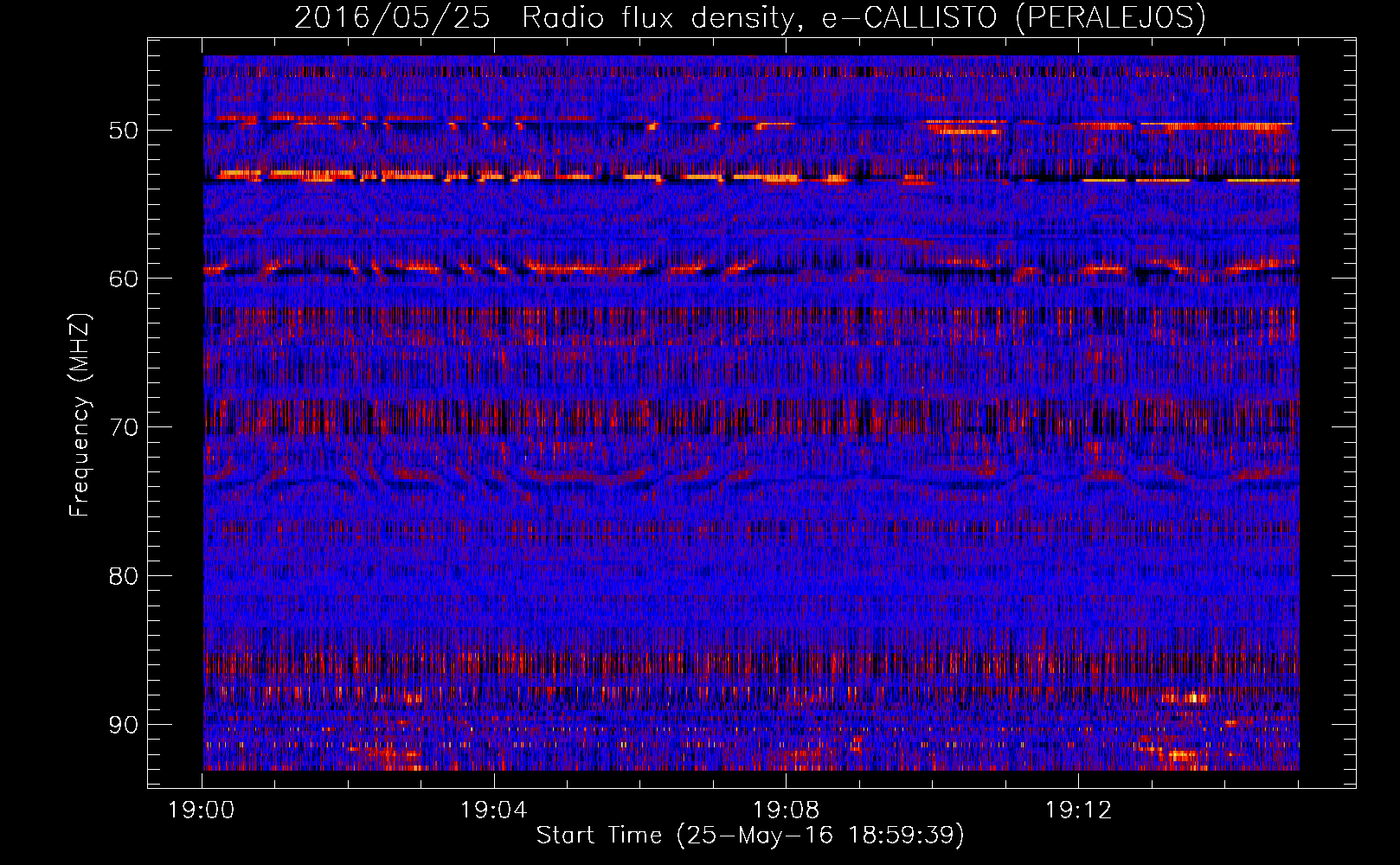
Task: Click the '19:00' time tick label
Action: pyautogui.click(x=202, y=811)
